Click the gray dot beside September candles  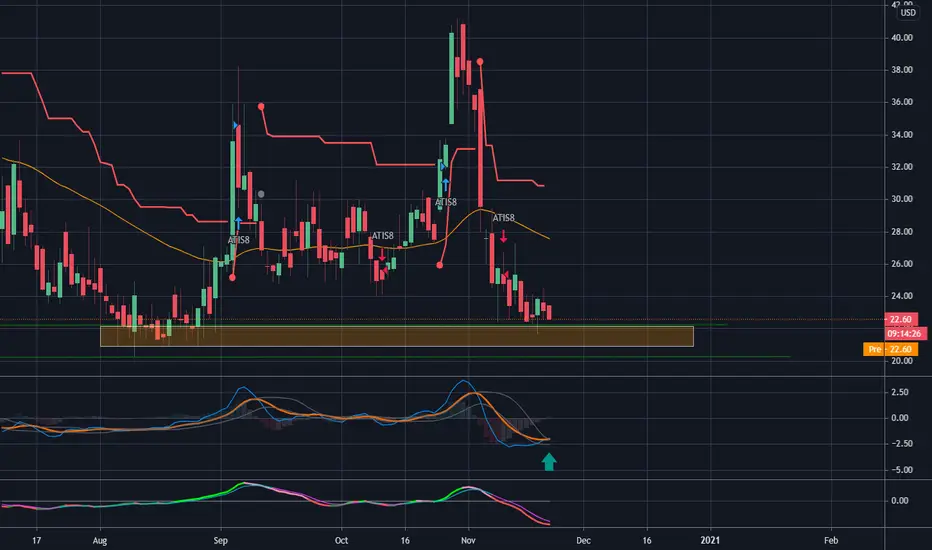[x=261, y=194]
